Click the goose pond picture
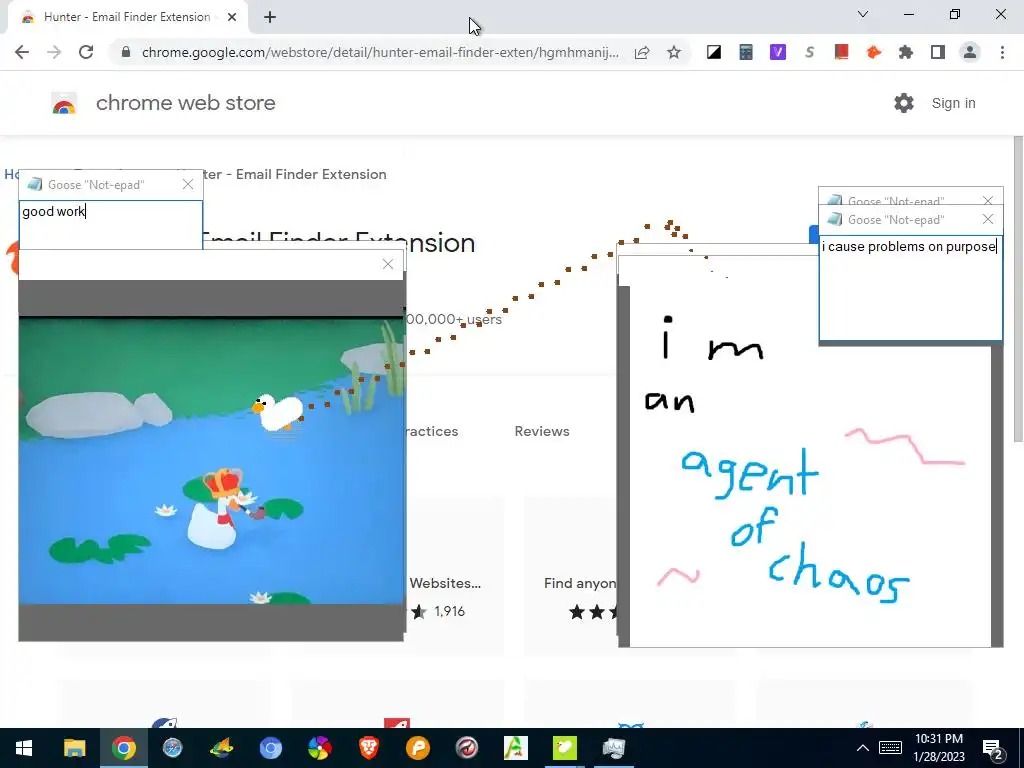Viewport: 1024px width, 768px height. 211,460
